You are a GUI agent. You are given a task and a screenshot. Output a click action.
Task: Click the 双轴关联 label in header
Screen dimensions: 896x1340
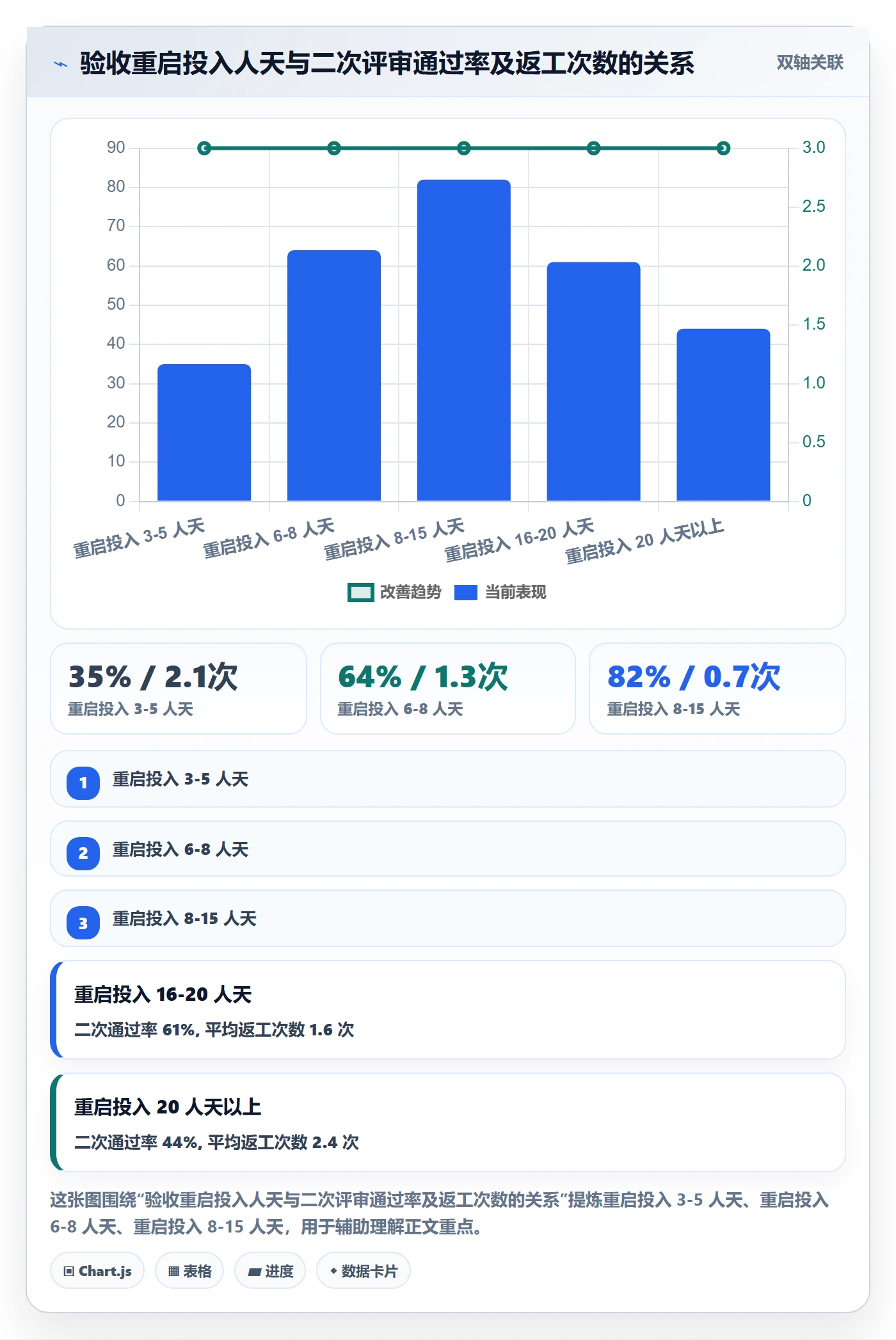[x=810, y=63]
